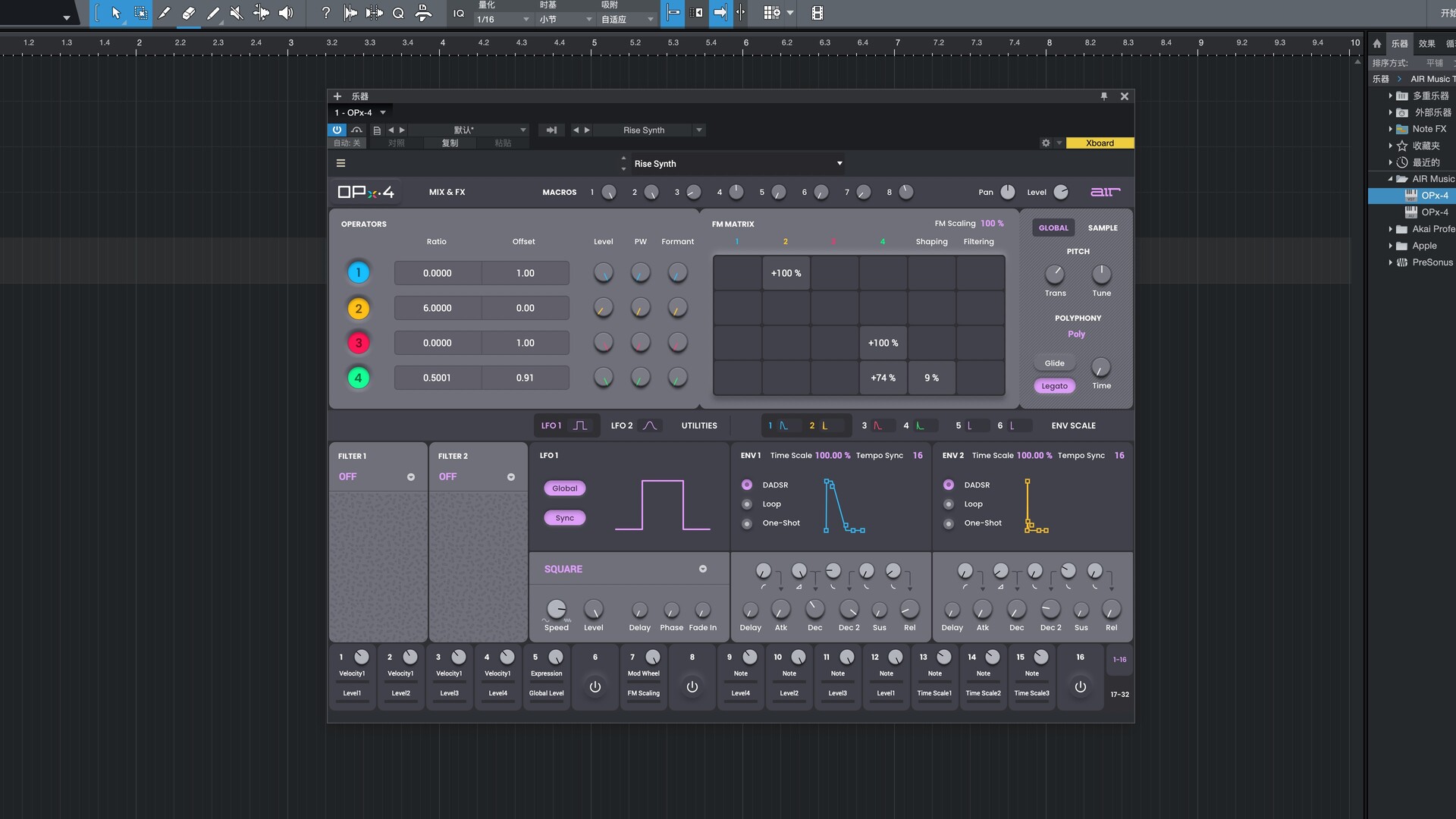
Task: Select the Mute tool
Action: click(237, 13)
